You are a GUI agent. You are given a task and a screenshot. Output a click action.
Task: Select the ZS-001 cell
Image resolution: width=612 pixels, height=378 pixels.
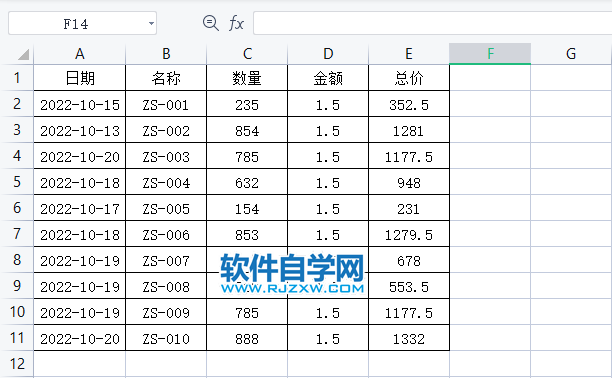pos(166,104)
